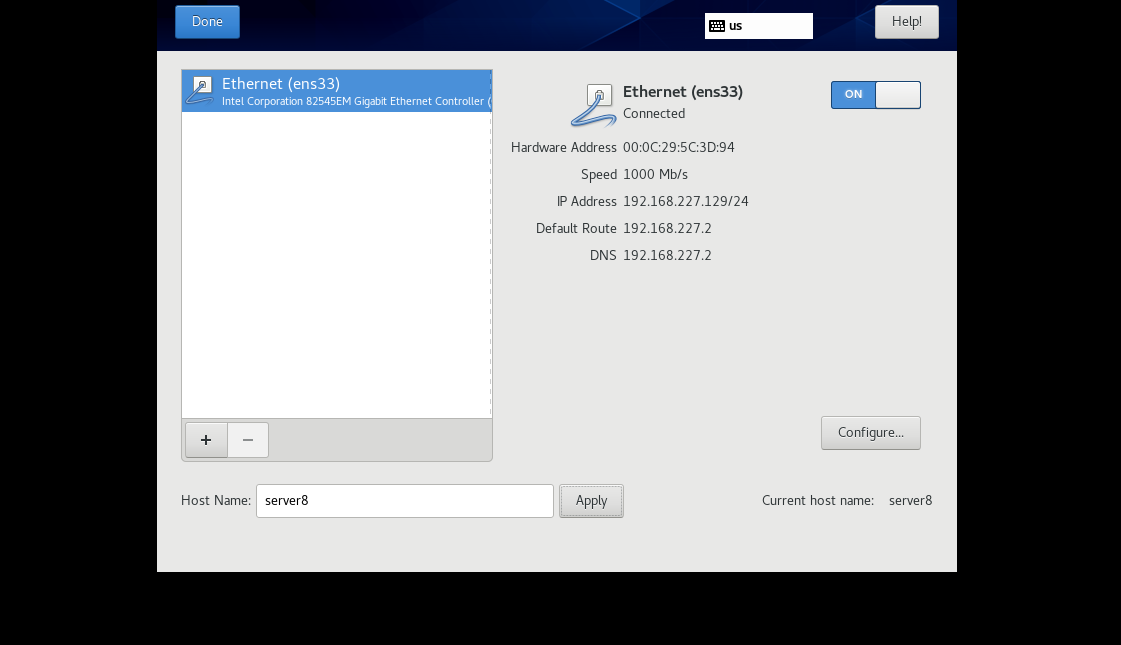Toggle the Ethernet connection ON switch off

pos(875,95)
